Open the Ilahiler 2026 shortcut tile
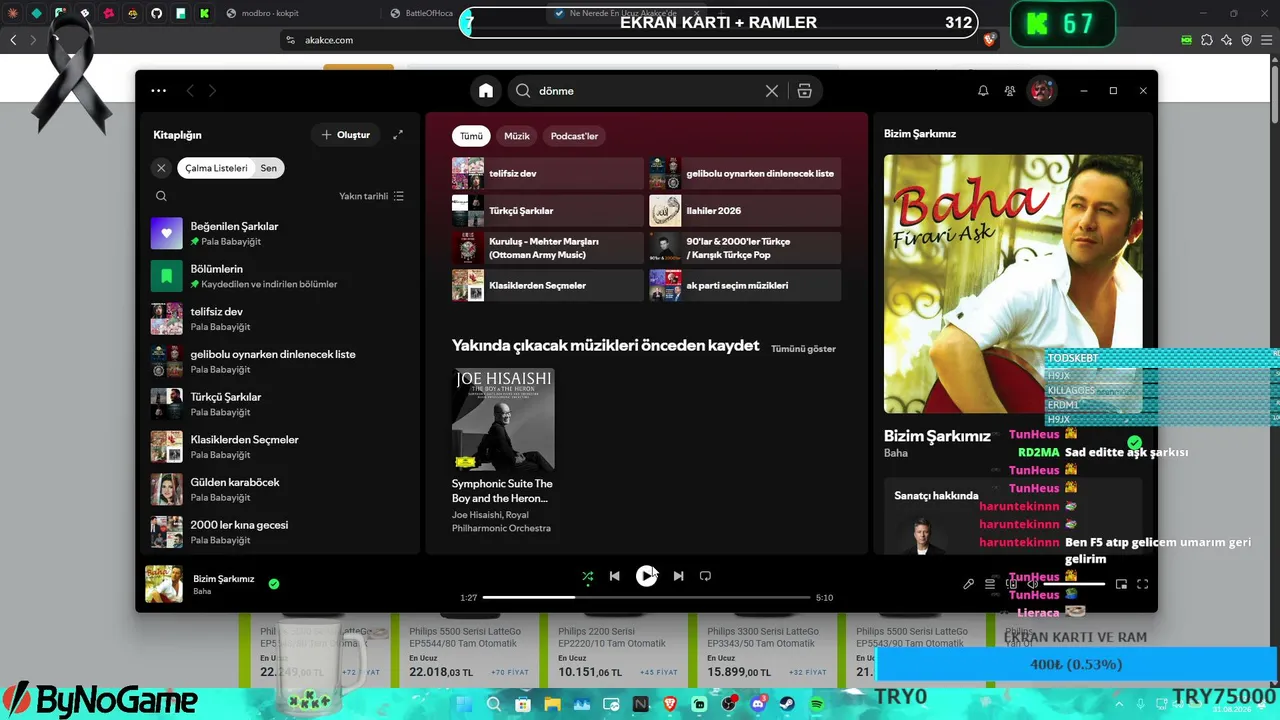This screenshot has height=720, width=1280. tap(745, 211)
